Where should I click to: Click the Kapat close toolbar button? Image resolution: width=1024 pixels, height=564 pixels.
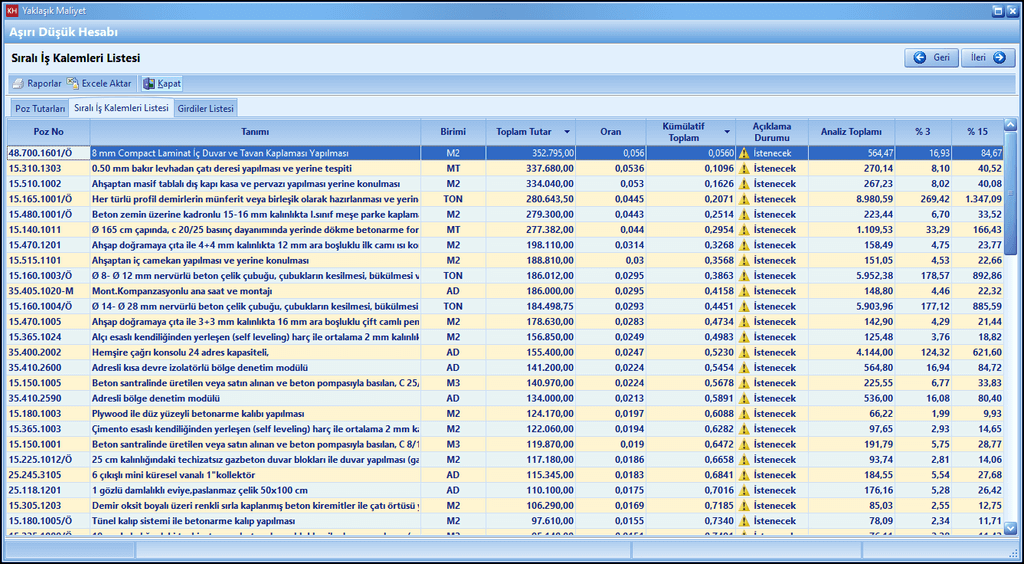click(162, 84)
